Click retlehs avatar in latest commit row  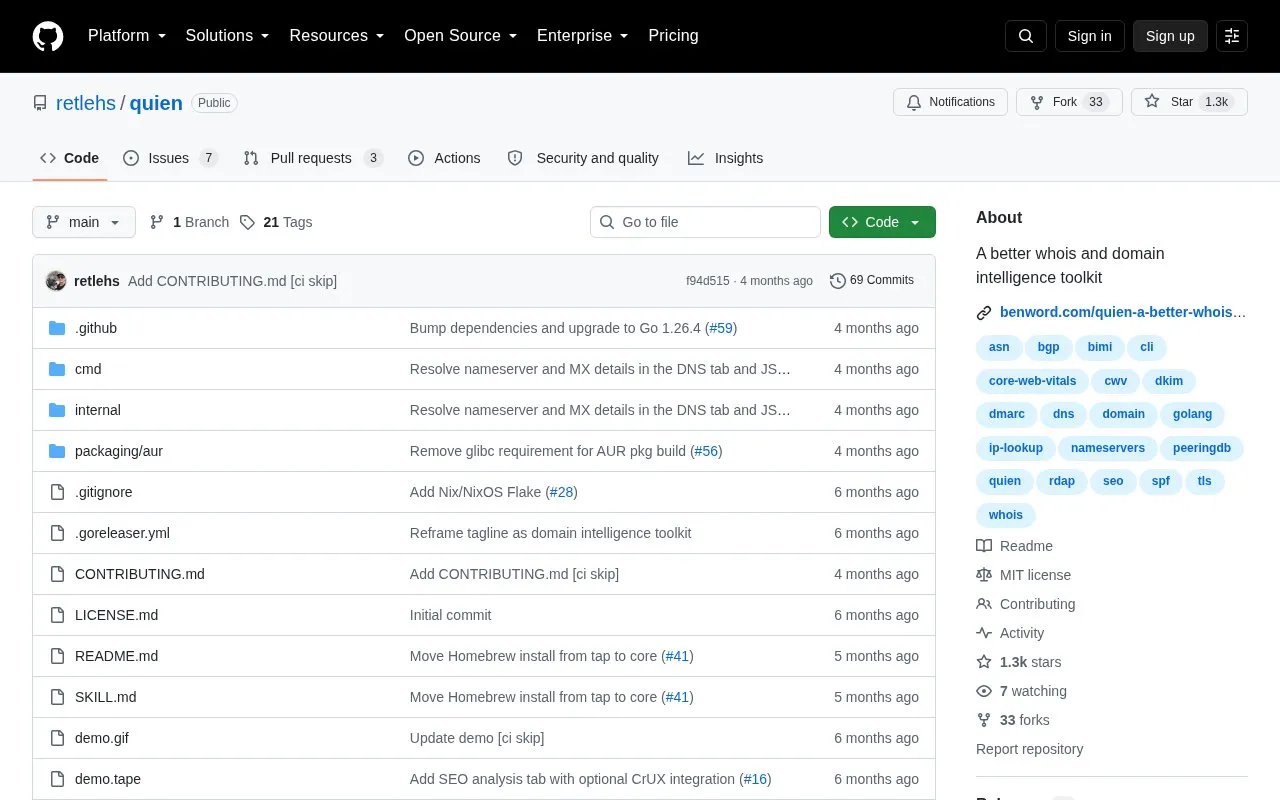pyautogui.click(x=56, y=281)
